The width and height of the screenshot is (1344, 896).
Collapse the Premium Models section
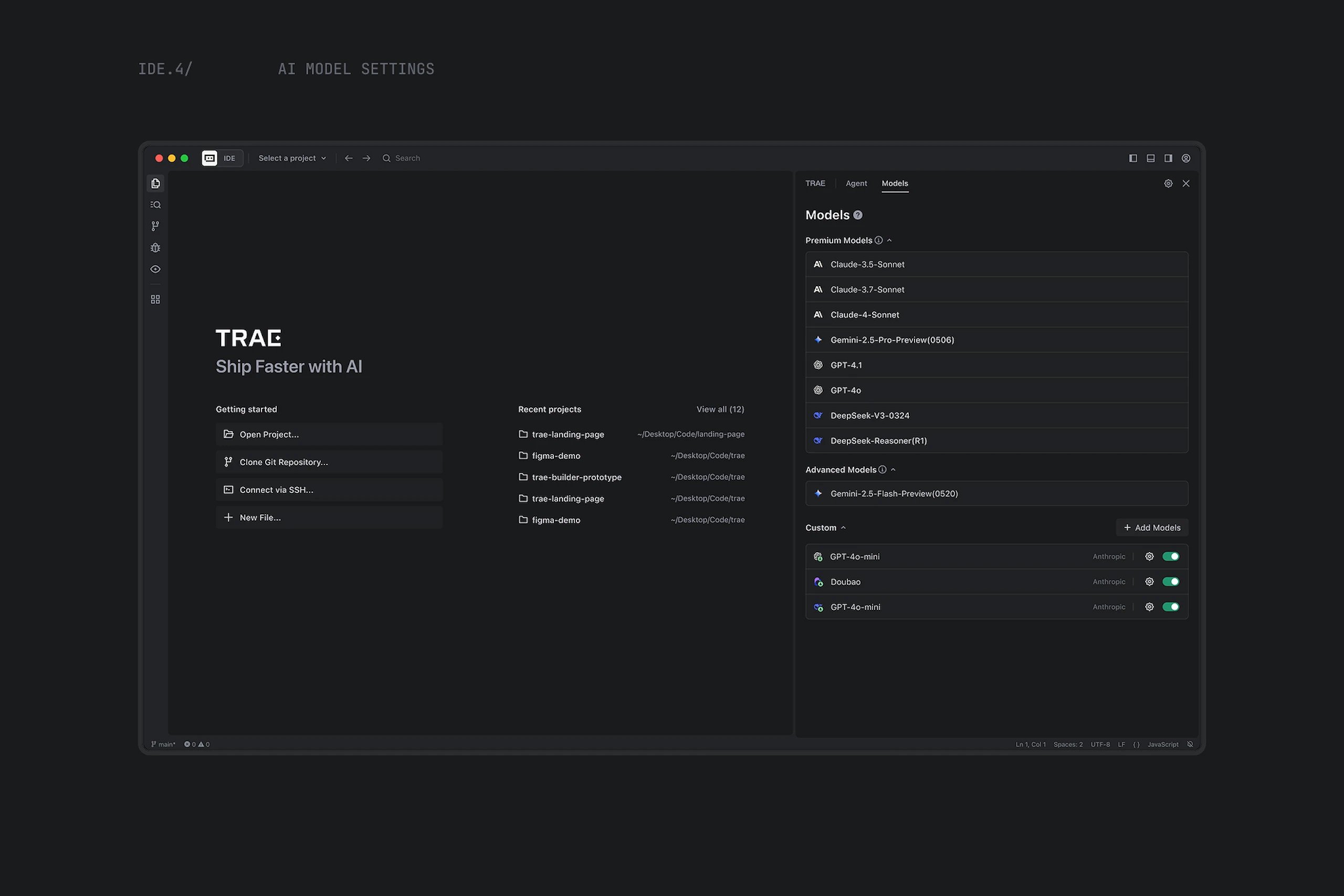point(890,240)
